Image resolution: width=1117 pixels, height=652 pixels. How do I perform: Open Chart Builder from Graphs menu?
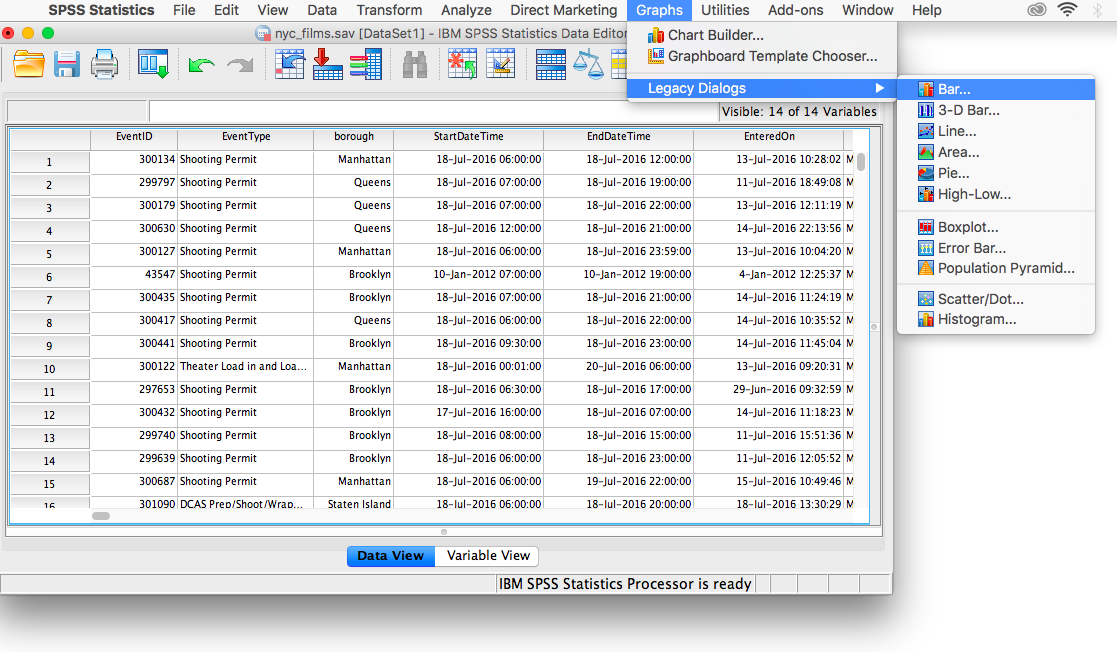(x=762, y=35)
